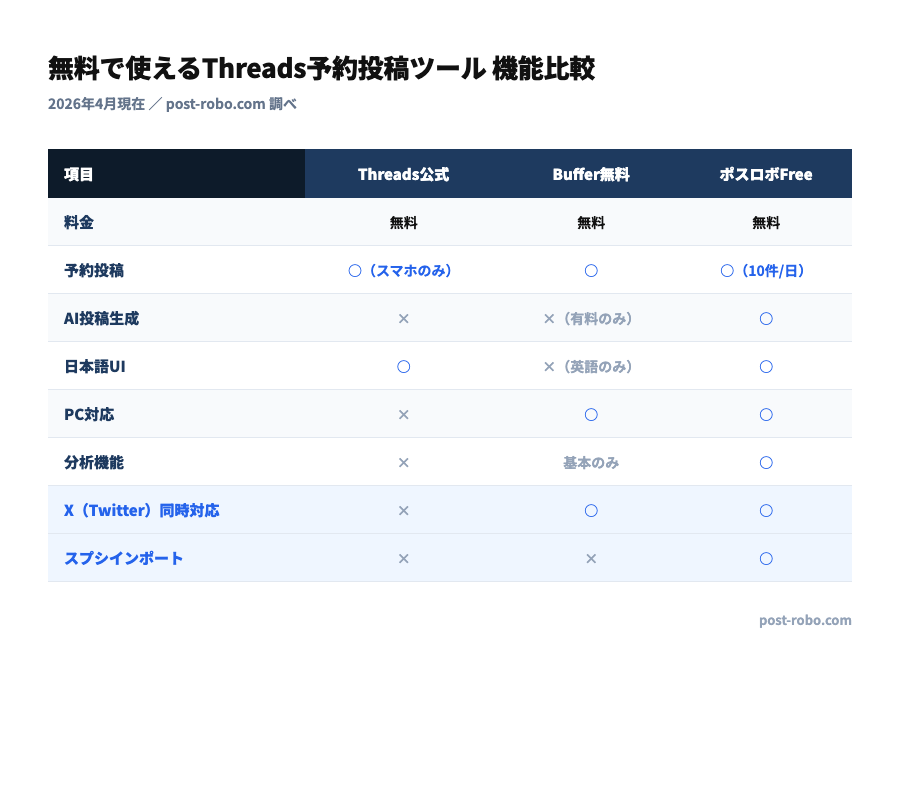Click the スプシインポート row label
900x800 pixels.
click(x=123, y=558)
